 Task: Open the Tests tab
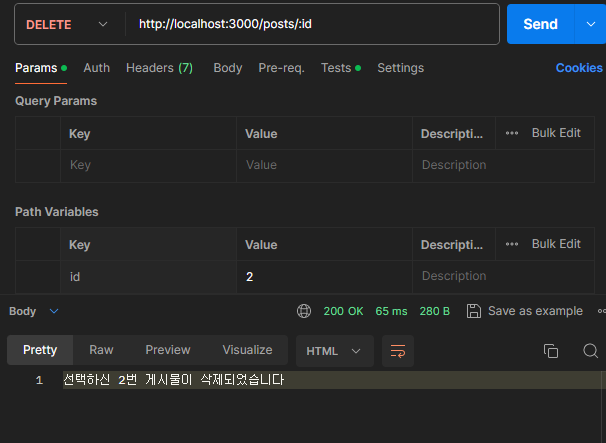(341, 68)
